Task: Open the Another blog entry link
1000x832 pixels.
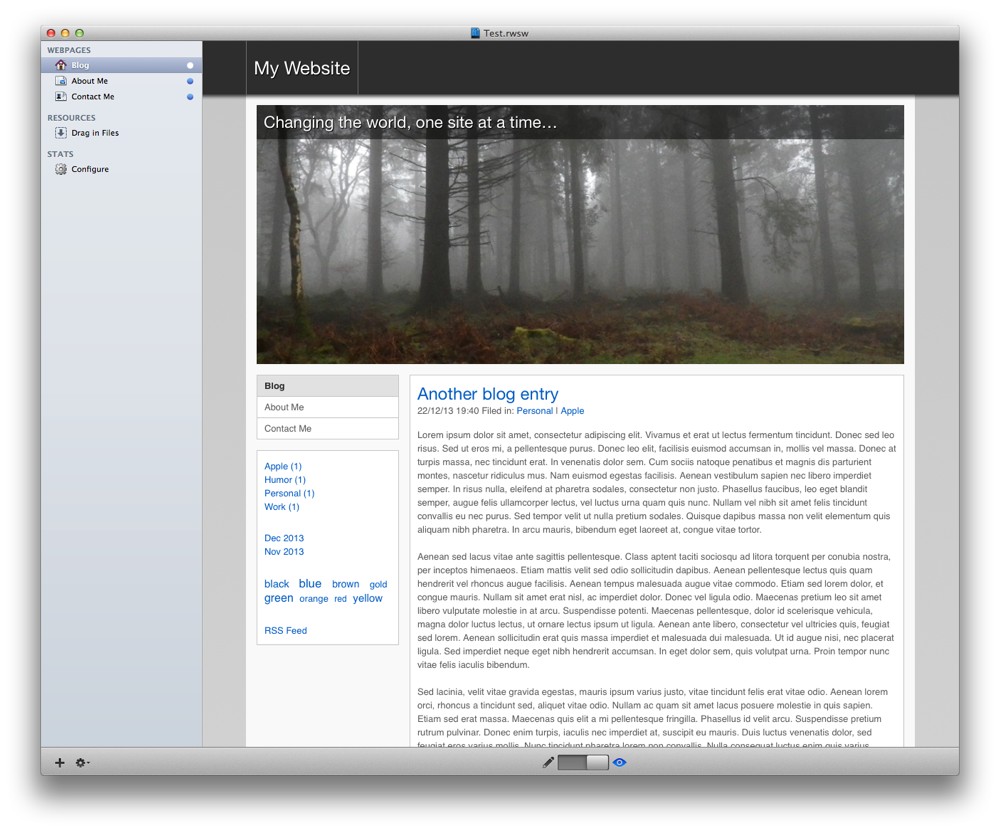Action: click(487, 394)
